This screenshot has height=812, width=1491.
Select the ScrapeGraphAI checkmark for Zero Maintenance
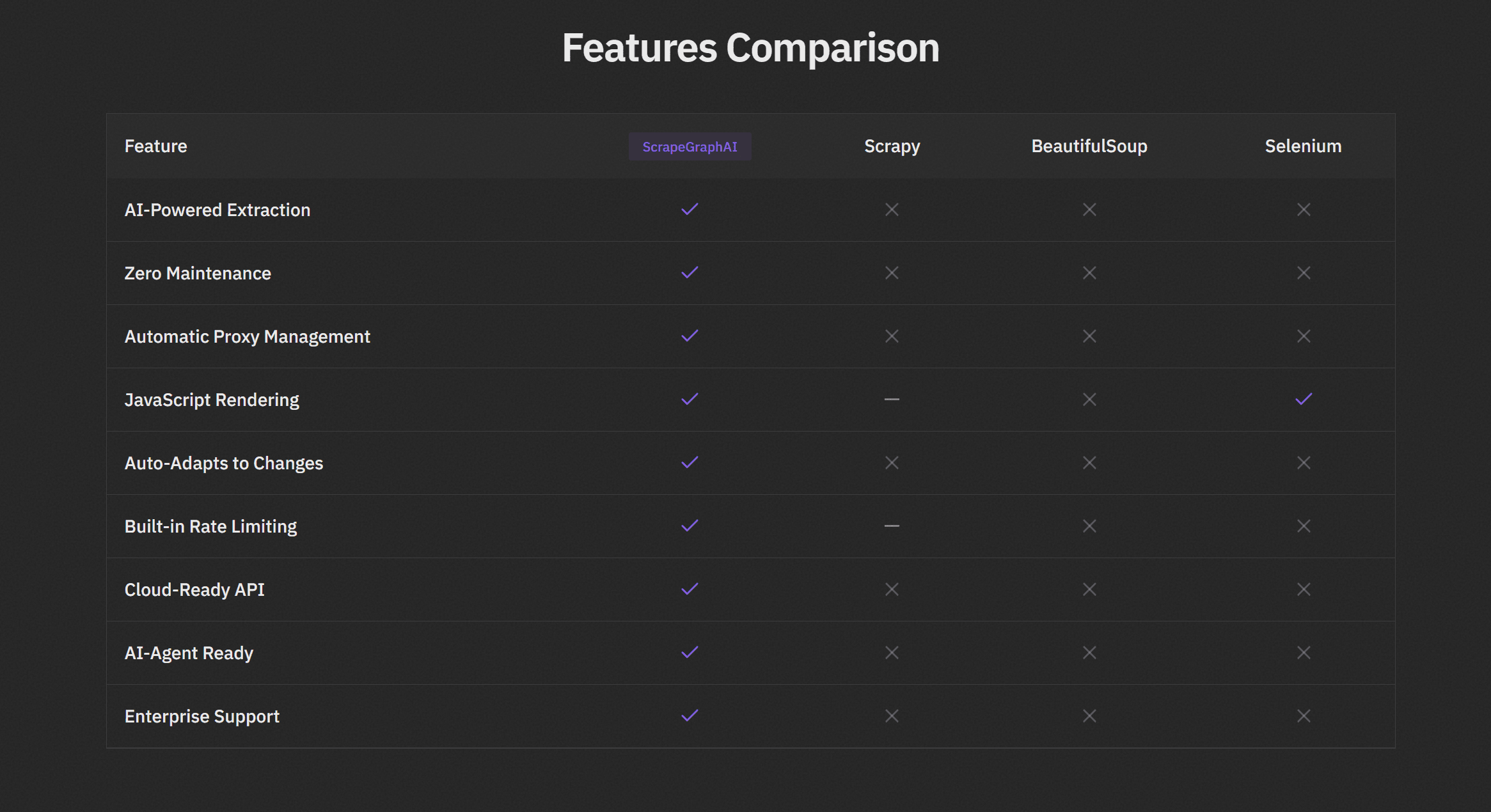[x=690, y=272]
